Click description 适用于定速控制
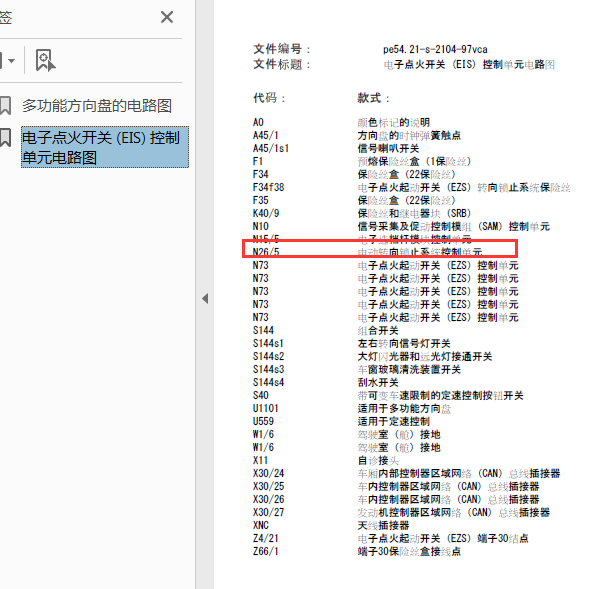601x589 pixels. coord(394,422)
